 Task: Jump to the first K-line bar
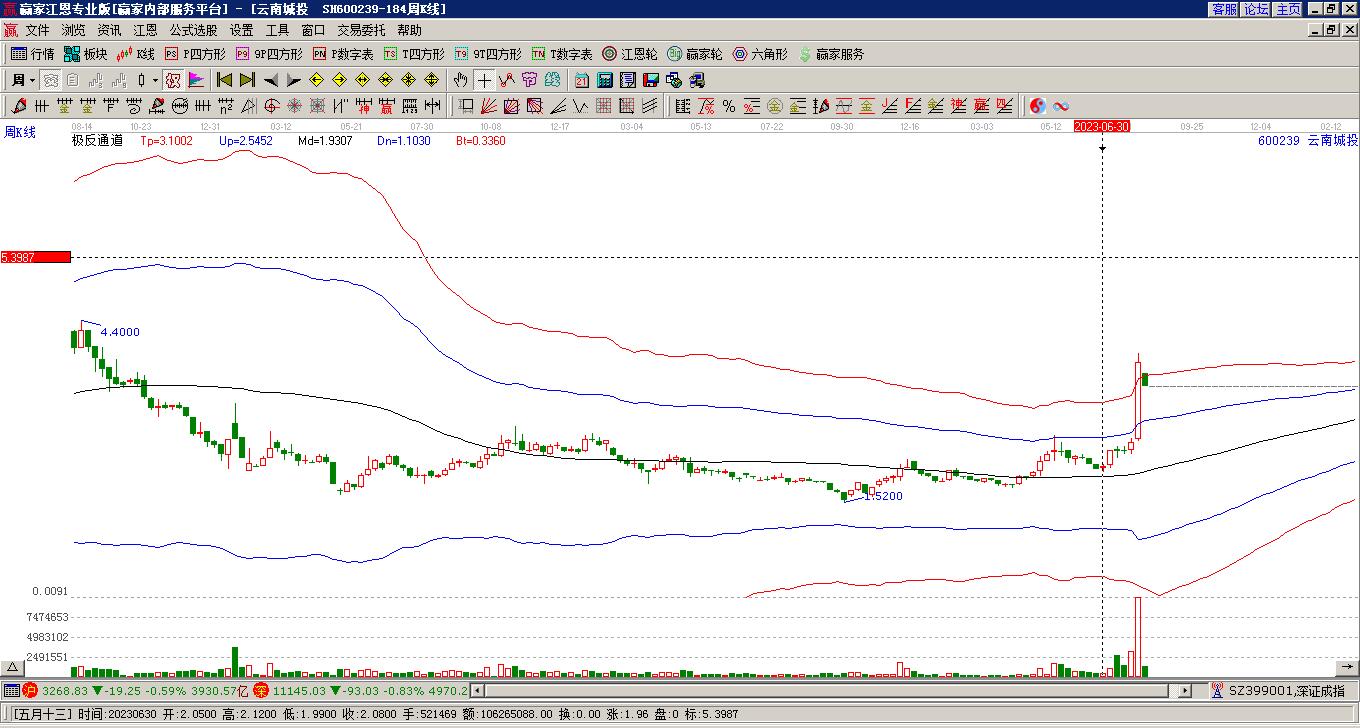click(224, 80)
